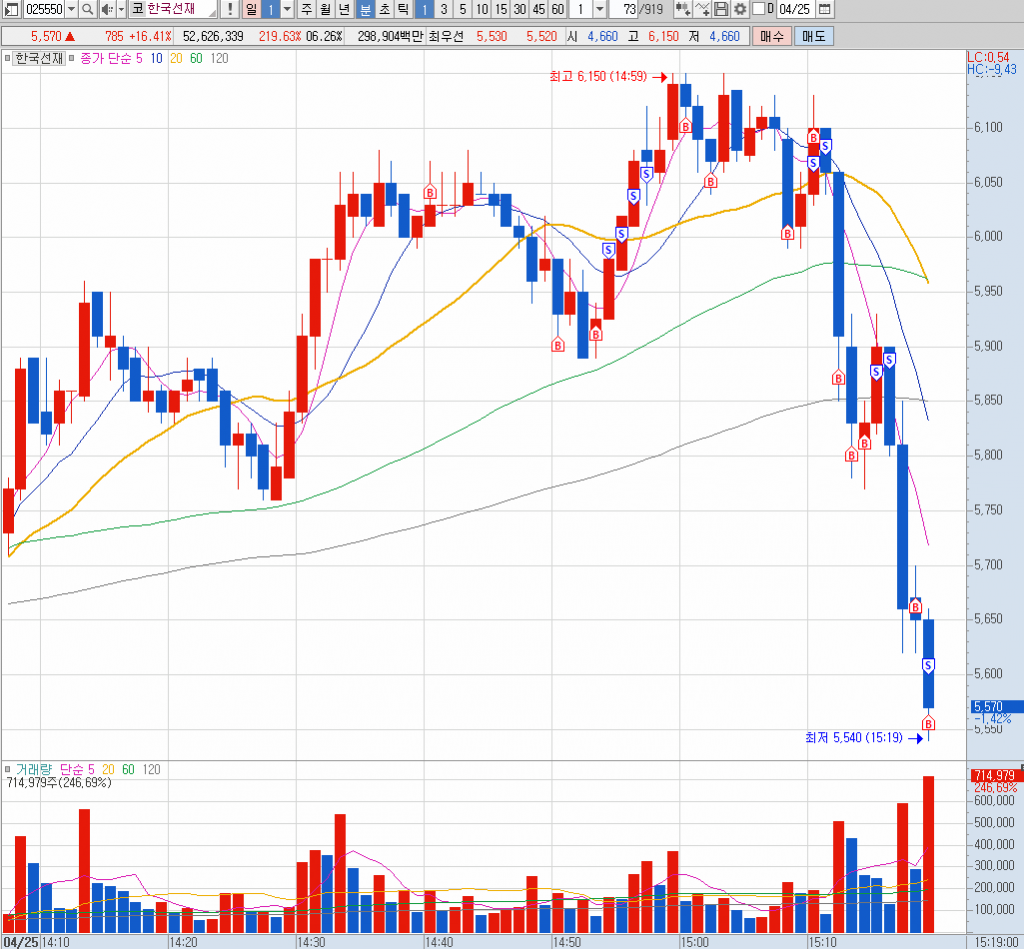1024x949 pixels.
Task: Select the 틱 tick chart tab
Action: (x=402, y=9)
